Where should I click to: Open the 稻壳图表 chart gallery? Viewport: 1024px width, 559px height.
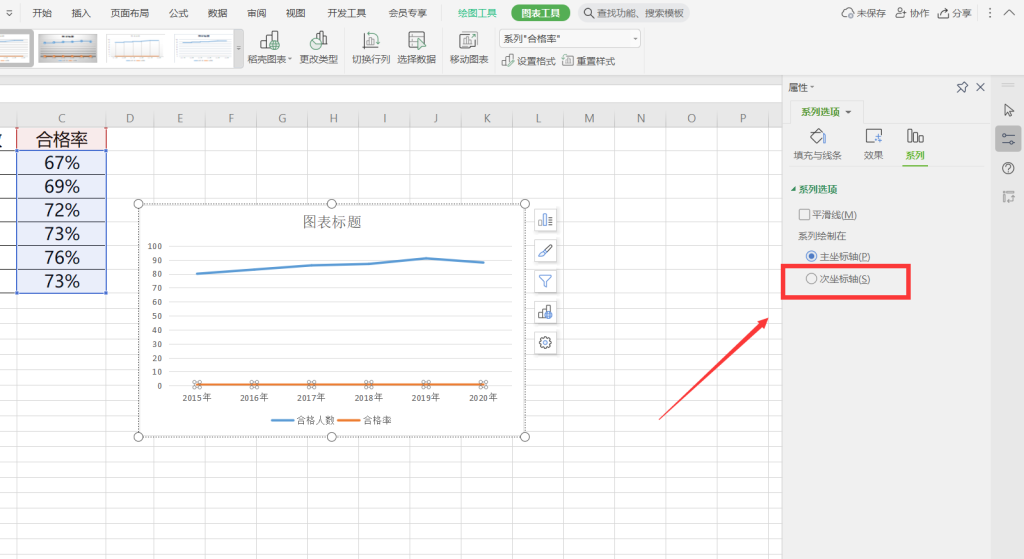(270, 48)
